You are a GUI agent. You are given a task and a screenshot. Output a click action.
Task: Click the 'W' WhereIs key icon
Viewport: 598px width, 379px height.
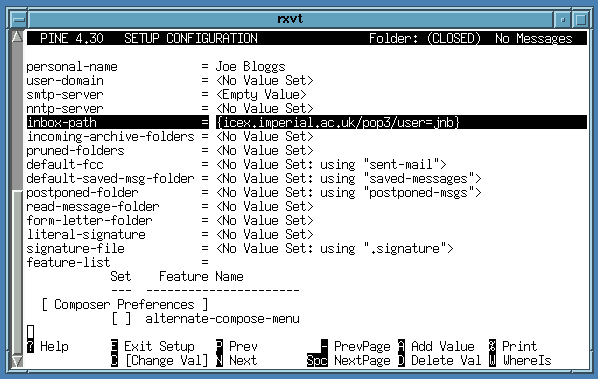point(492,360)
